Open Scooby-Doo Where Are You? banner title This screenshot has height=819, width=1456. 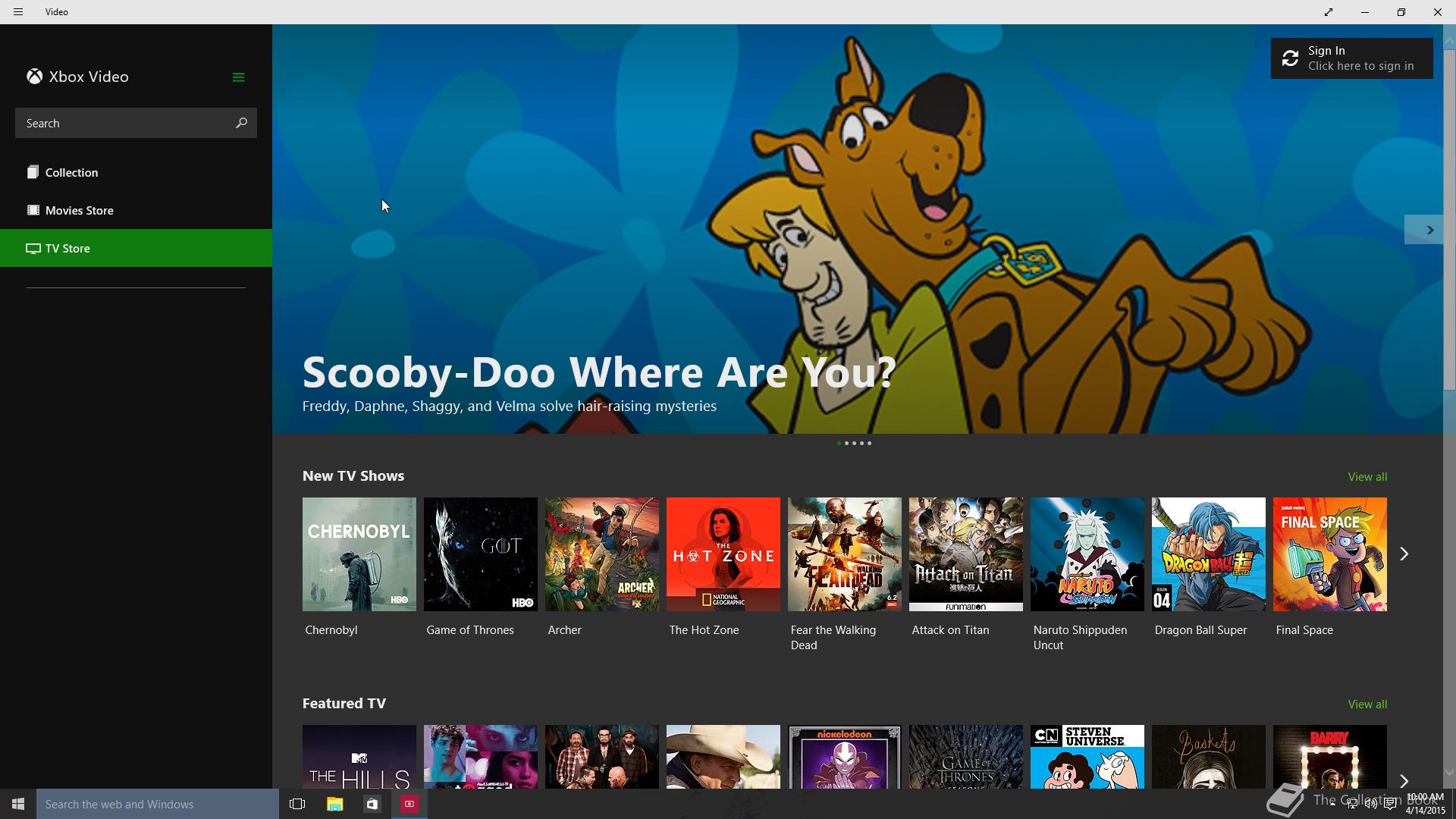click(x=599, y=372)
